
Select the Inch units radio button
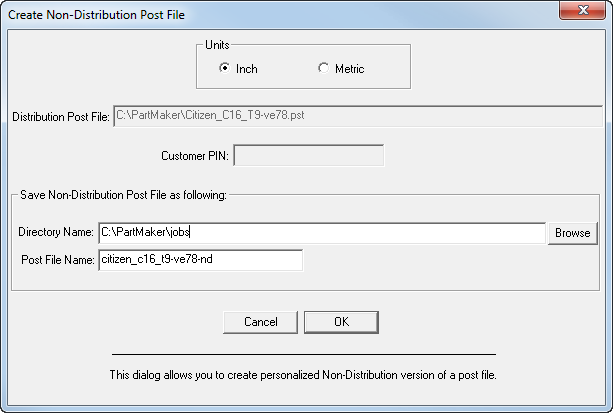(x=225, y=69)
